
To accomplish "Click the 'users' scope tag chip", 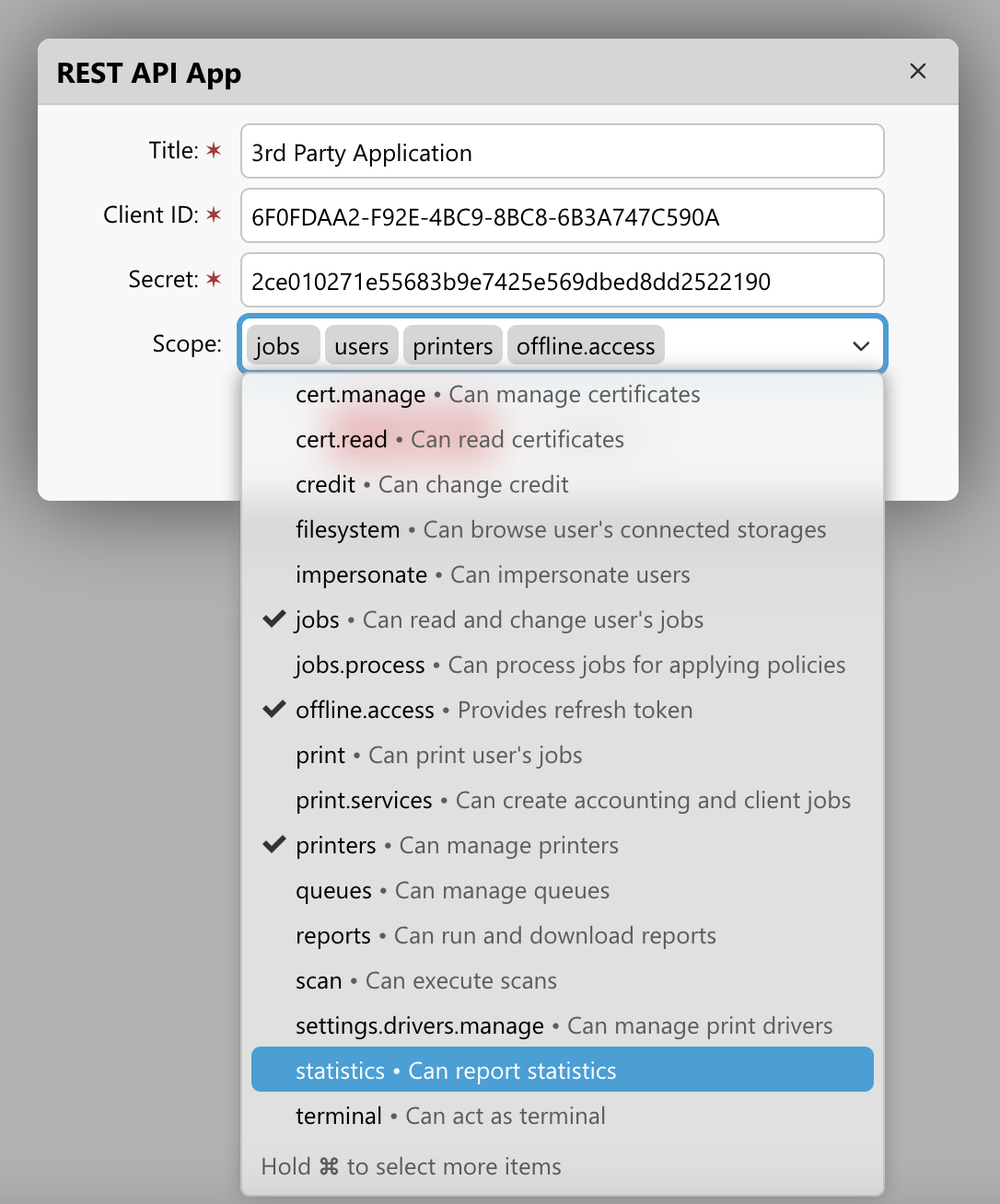I will point(361,346).
